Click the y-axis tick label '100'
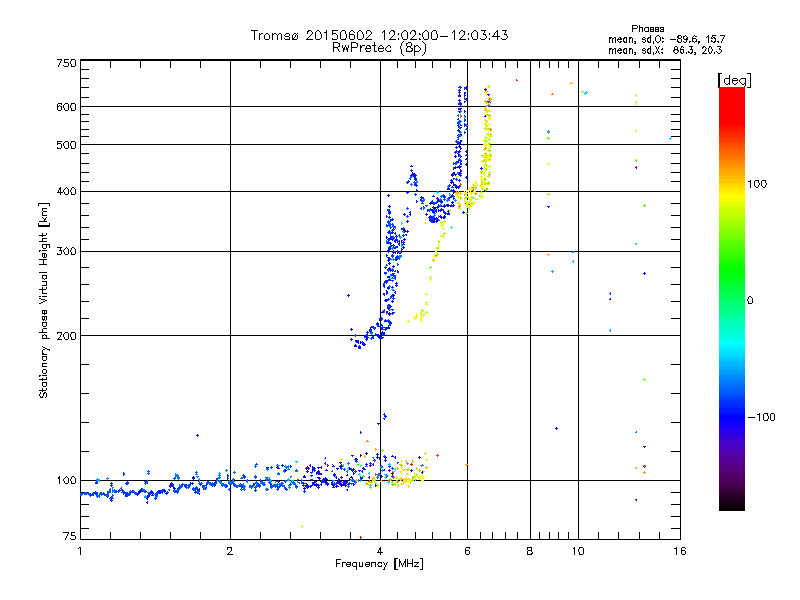 (67, 481)
